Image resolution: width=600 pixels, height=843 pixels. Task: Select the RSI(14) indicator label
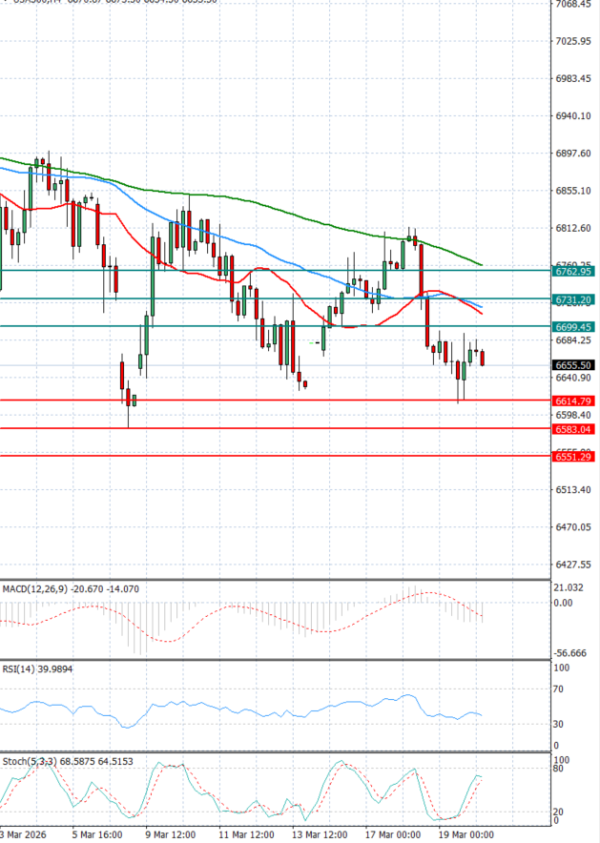point(22,669)
